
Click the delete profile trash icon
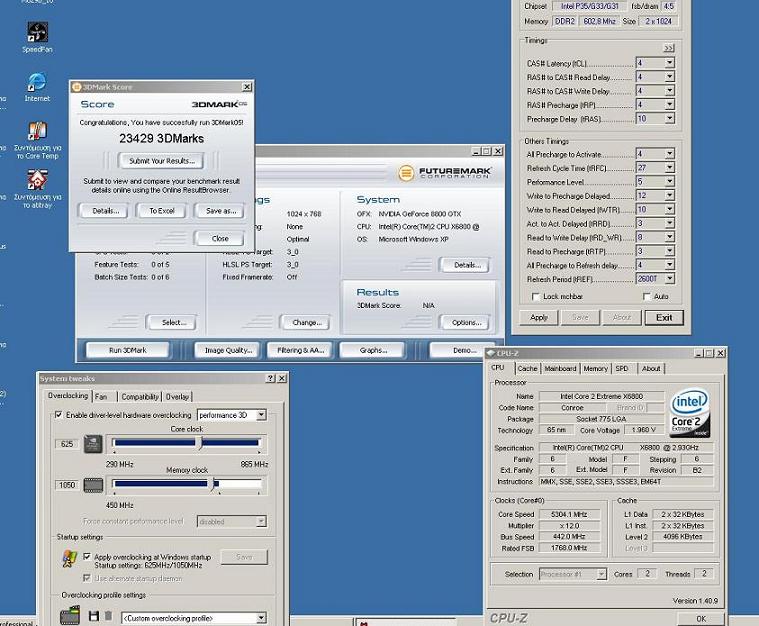[108, 616]
